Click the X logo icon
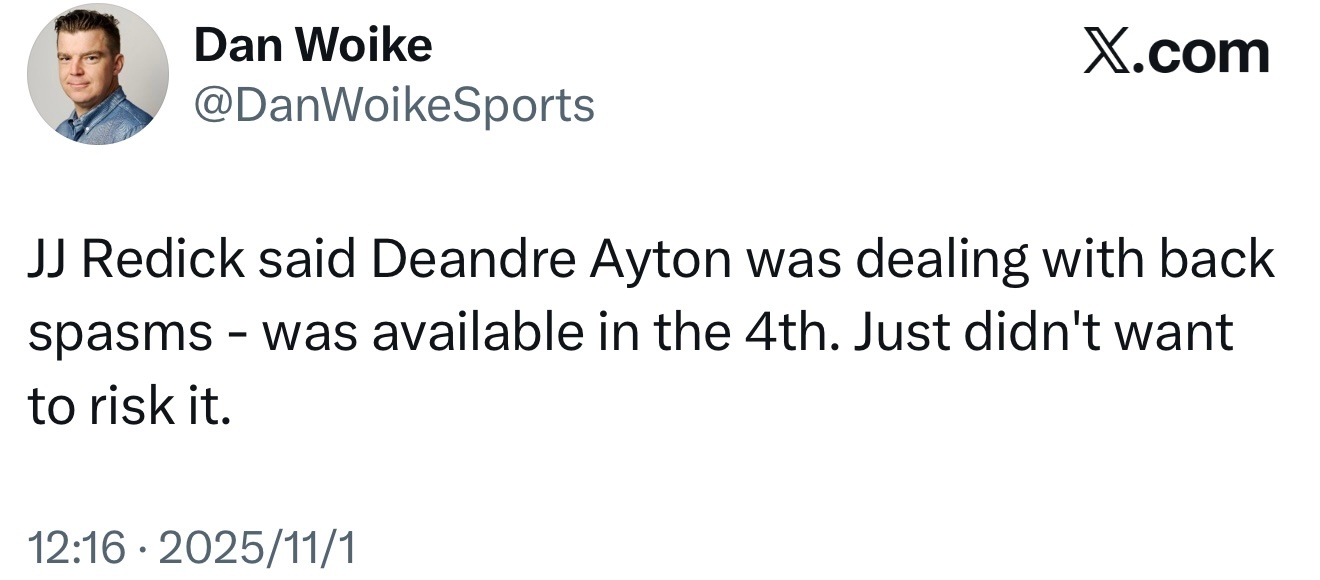Image resolution: width=1320 pixels, height=580 pixels. tap(1108, 53)
